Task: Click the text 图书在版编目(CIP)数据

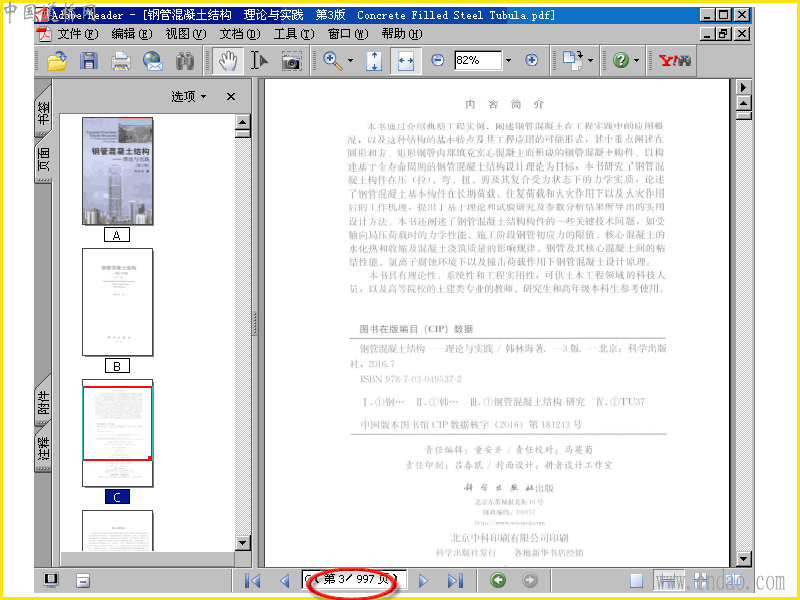Action: coord(416,329)
